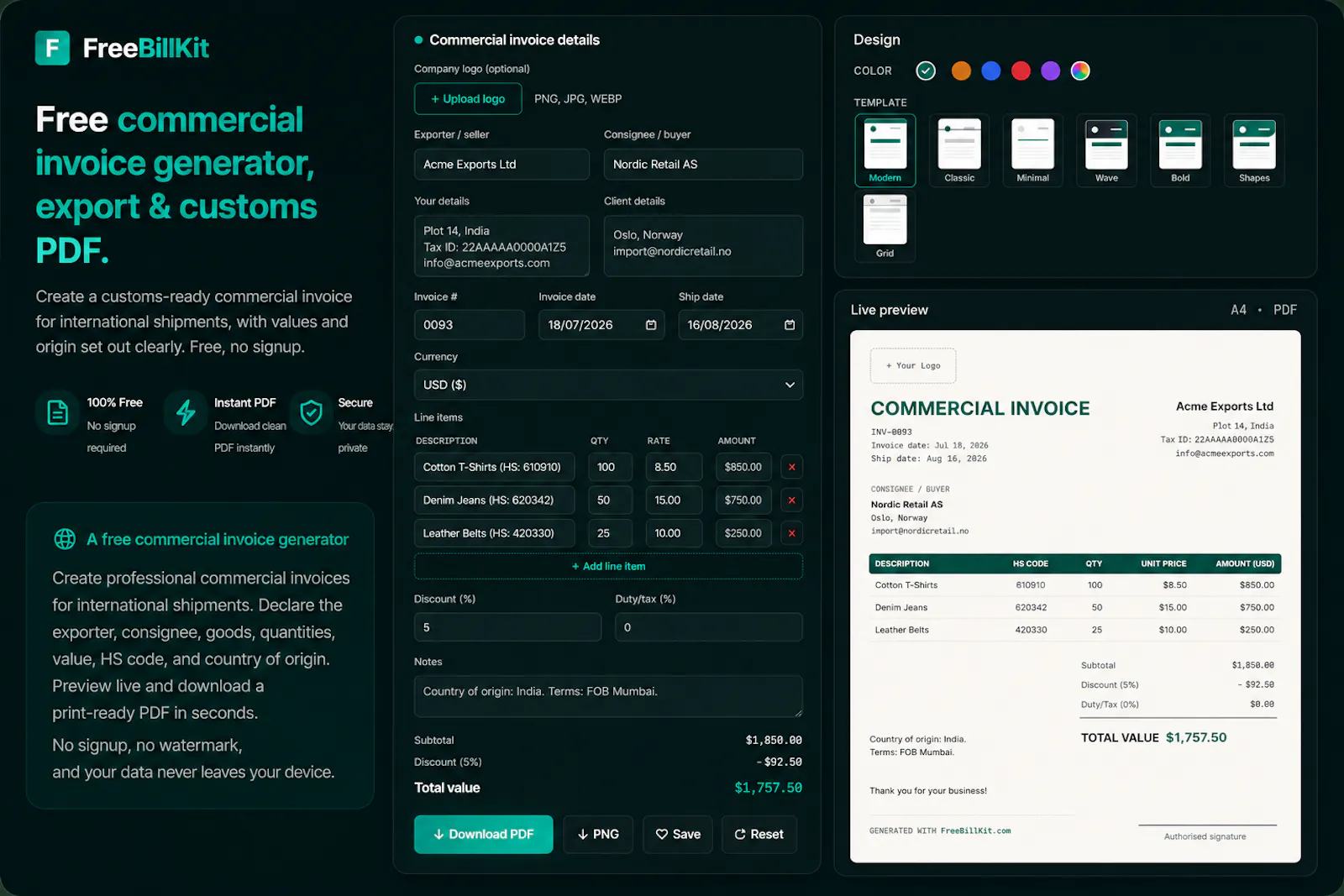Screen dimensions: 1344x896
Task: Open the Currency USD dropdown
Action: click(x=608, y=385)
